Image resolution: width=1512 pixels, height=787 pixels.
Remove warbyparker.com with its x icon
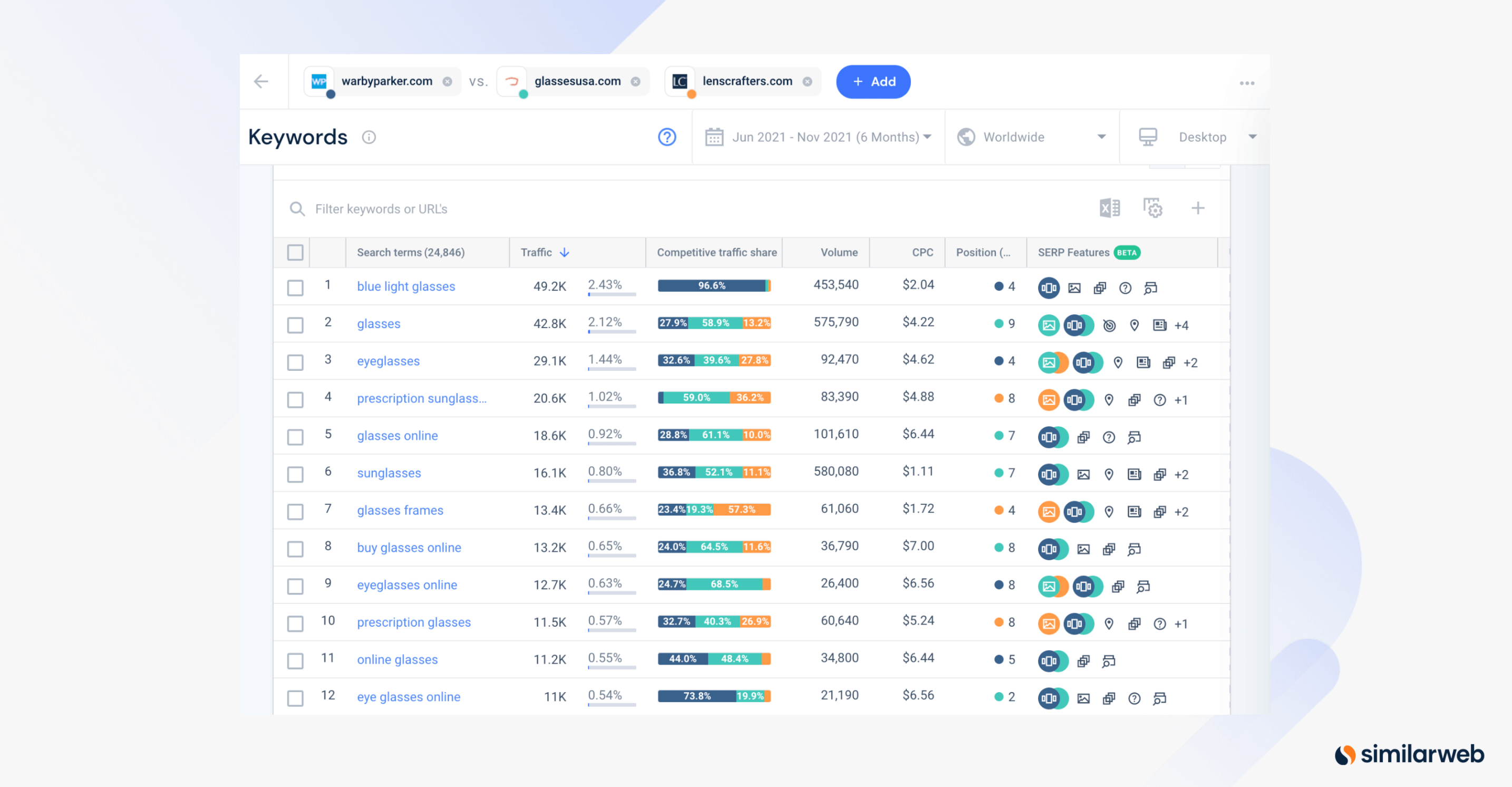click(x=447, y=82)
